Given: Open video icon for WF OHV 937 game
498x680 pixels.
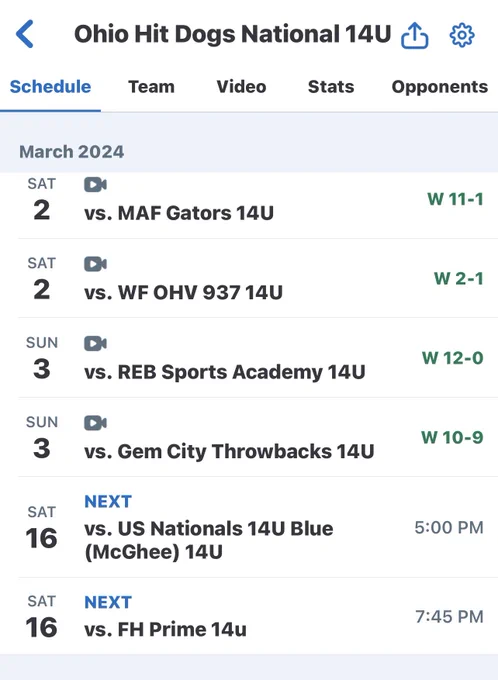Looking at the screenshot, I should 95,264.
